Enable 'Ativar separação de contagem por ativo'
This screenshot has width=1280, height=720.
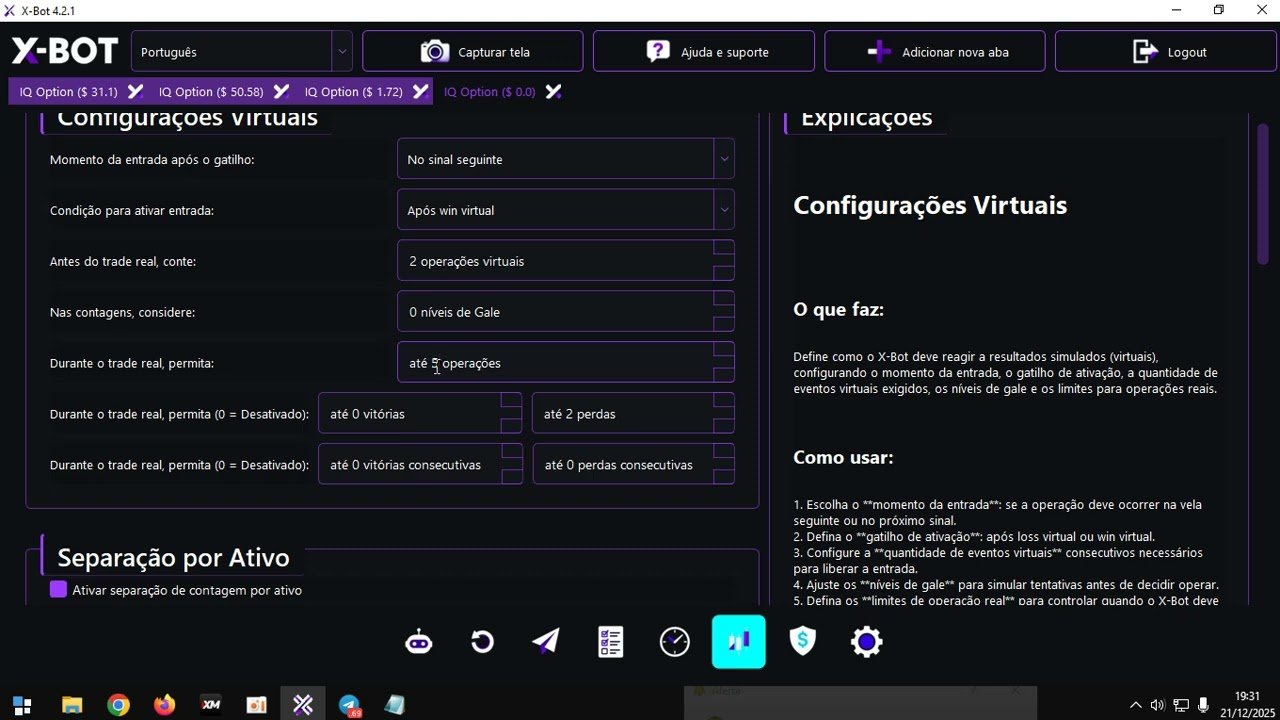point(58,590)
